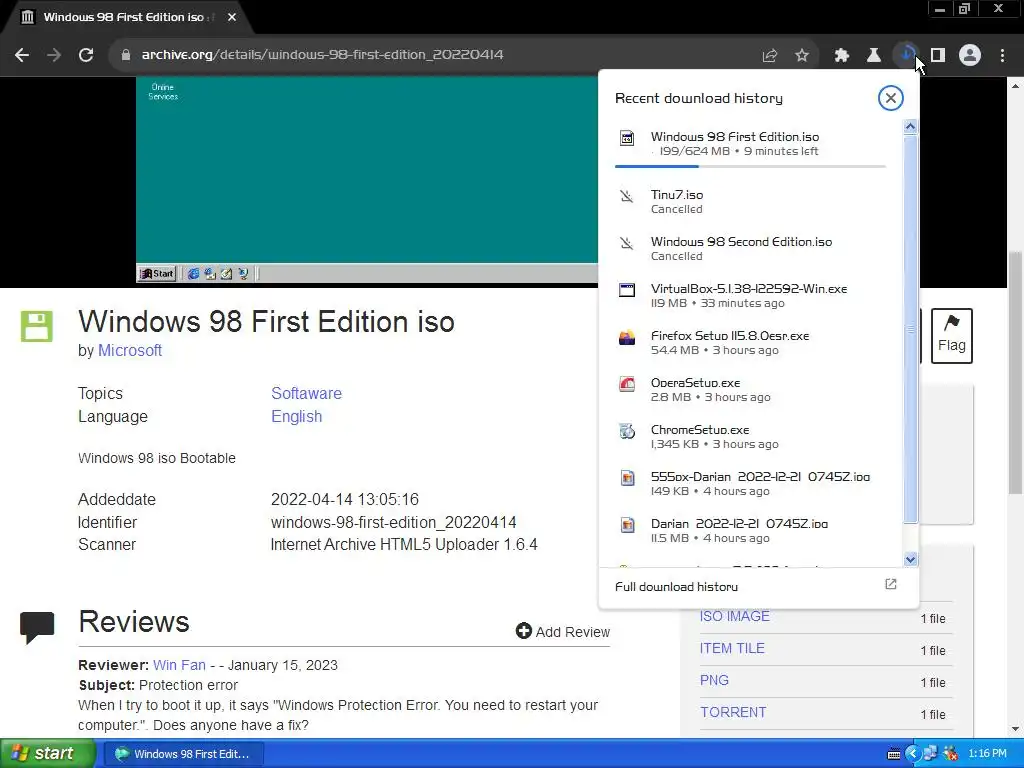Click the Flag button
The width and height of the screenshot is (1024, 768).
952,336
